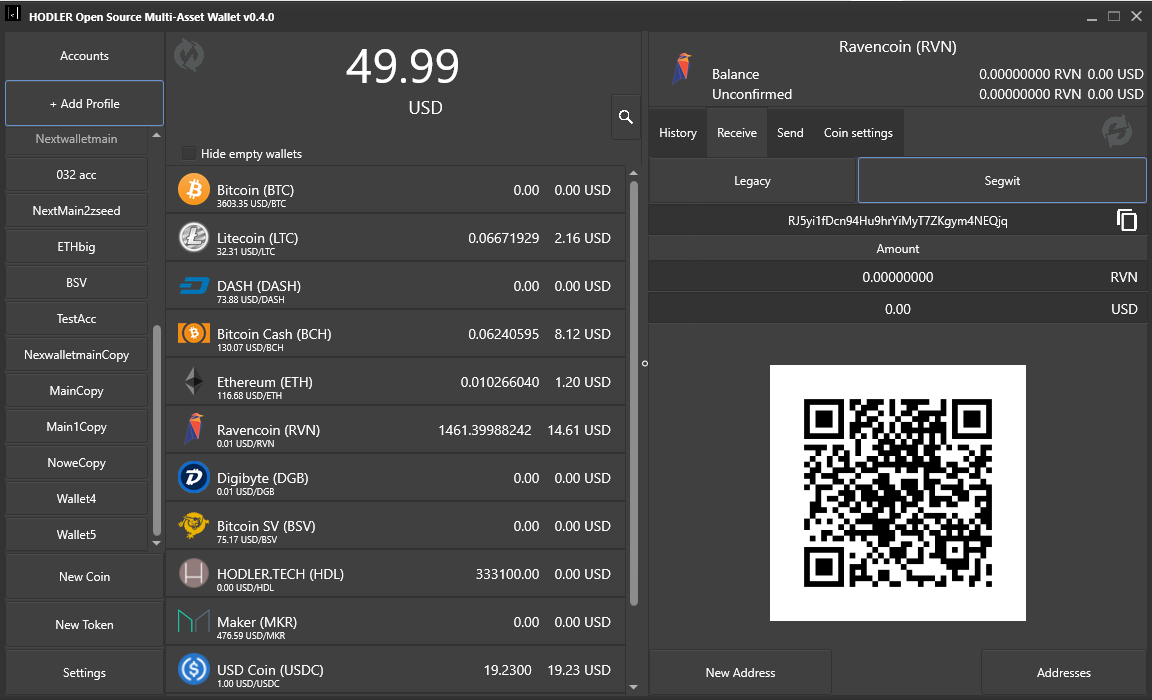This screenshot has height=700, width=1152.
Task: Select the Segwit address type
Action: (x=1002, y=181)
